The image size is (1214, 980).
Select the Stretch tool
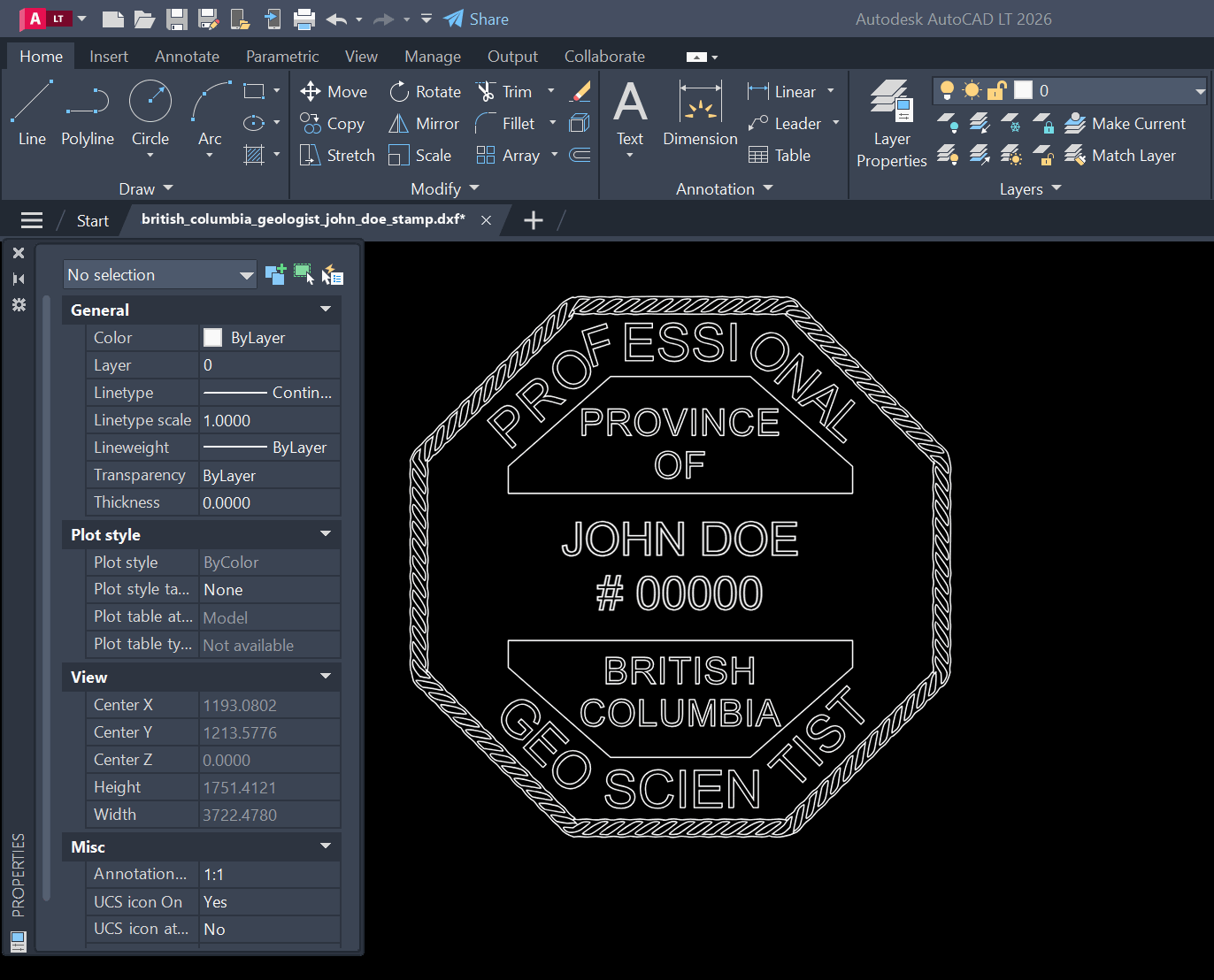[x=337, y=155]
